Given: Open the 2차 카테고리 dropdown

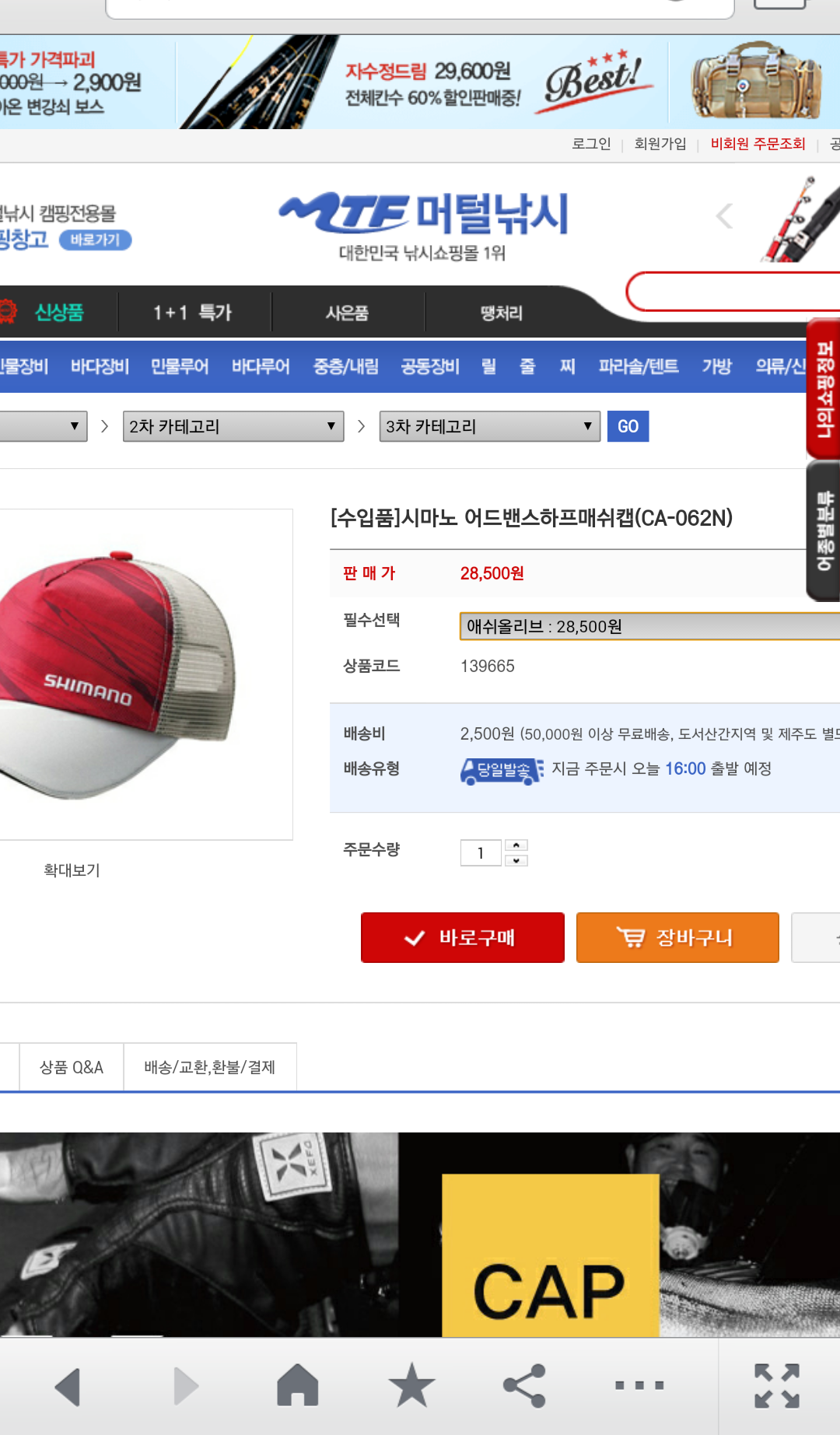Looking at the screenshot, I should click(233, 426).
